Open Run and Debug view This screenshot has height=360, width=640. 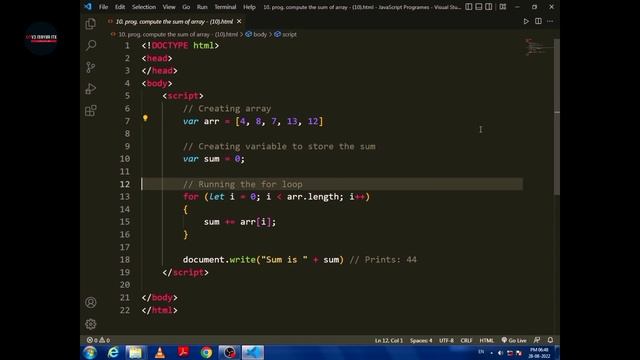click(x=91, y=89)
